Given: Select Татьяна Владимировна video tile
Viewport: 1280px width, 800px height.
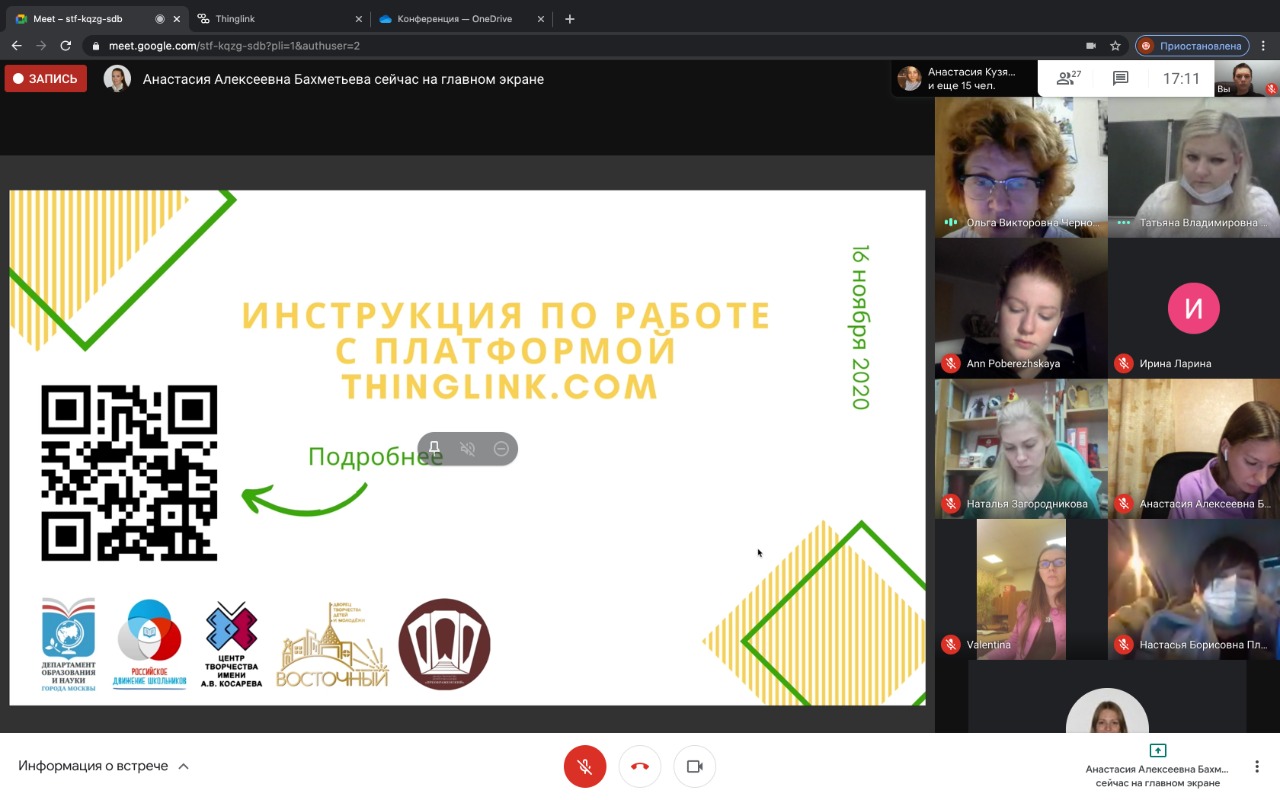Looking at the screenshot, I should click(x=1194, y=167).
